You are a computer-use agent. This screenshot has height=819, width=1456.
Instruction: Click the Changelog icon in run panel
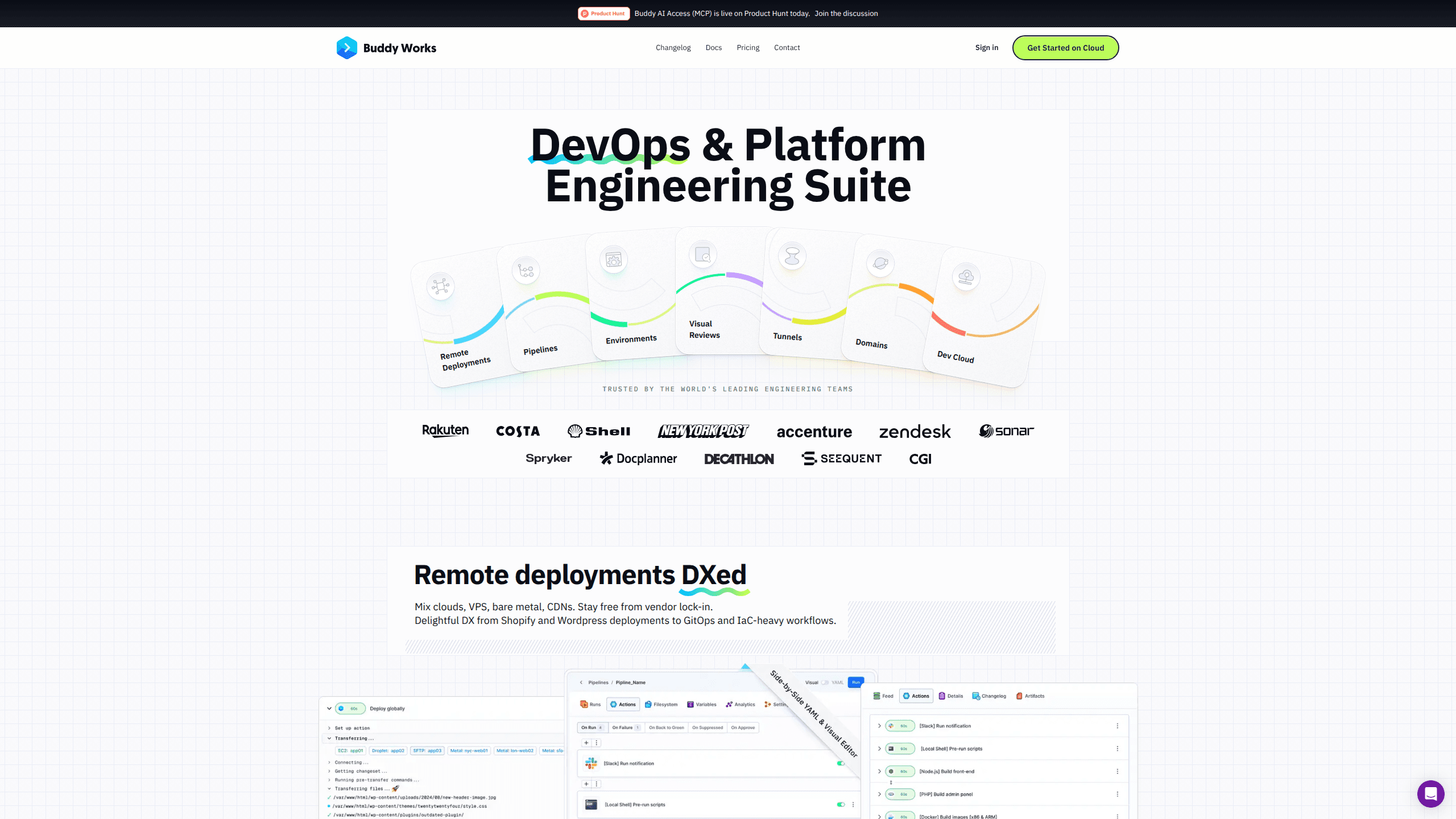(x=976, y=696)
